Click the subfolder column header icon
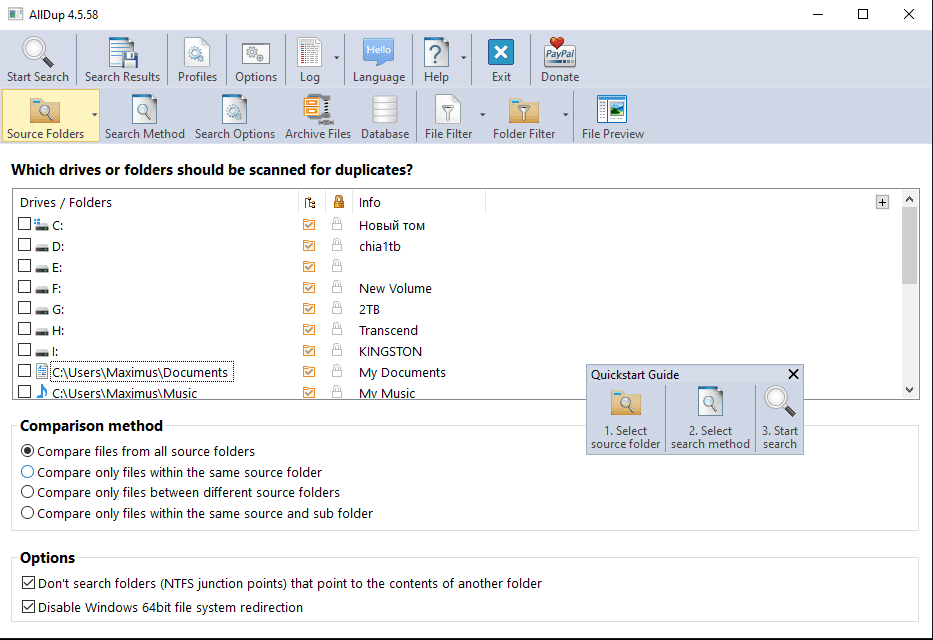The width and height of the screenshot is (933, 640). click(x=310, y=203)
